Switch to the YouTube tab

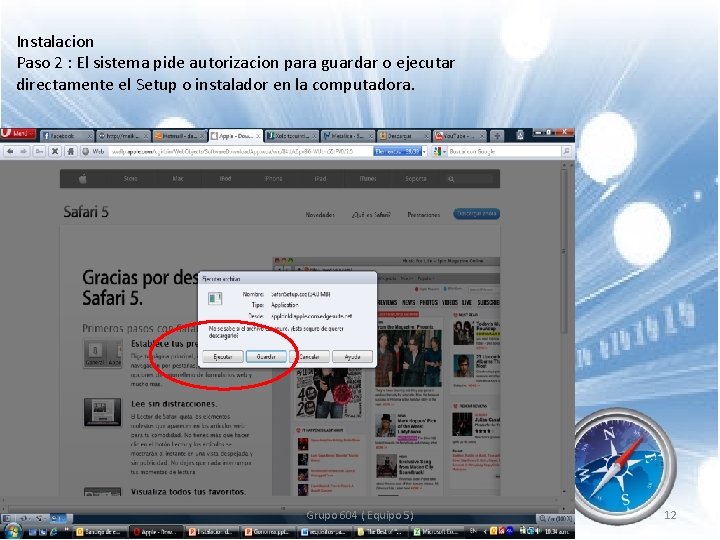point(461,136)
